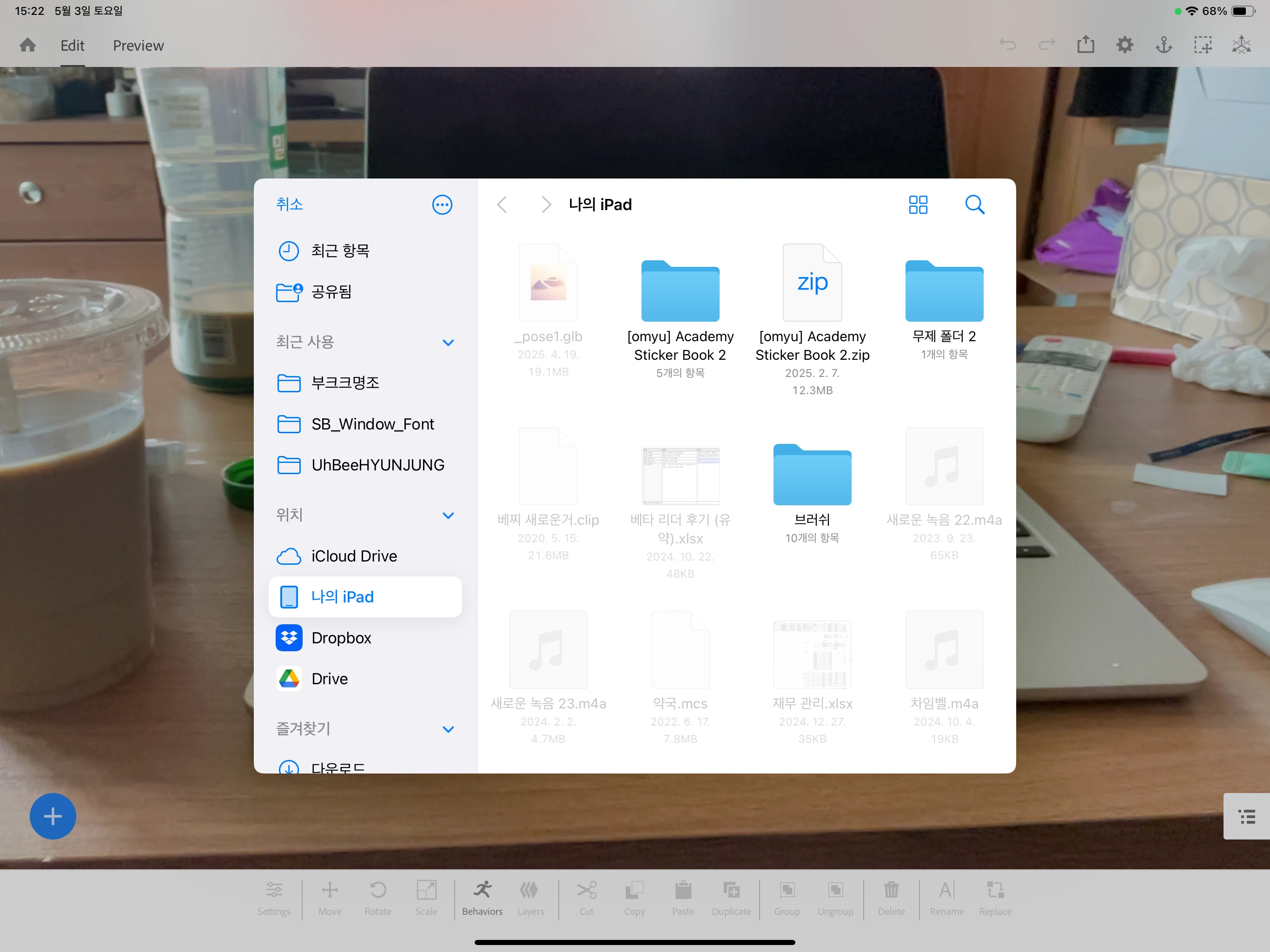Collapse the 최근 사용 section
Viewport: 1270px width, 952px height.
coord(448,343)
